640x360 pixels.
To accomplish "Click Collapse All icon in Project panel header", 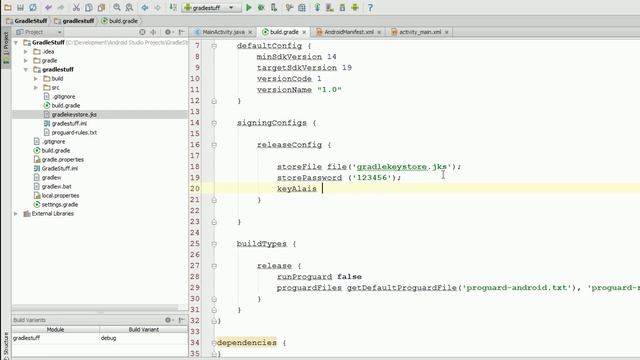I will tap(154, 32).
